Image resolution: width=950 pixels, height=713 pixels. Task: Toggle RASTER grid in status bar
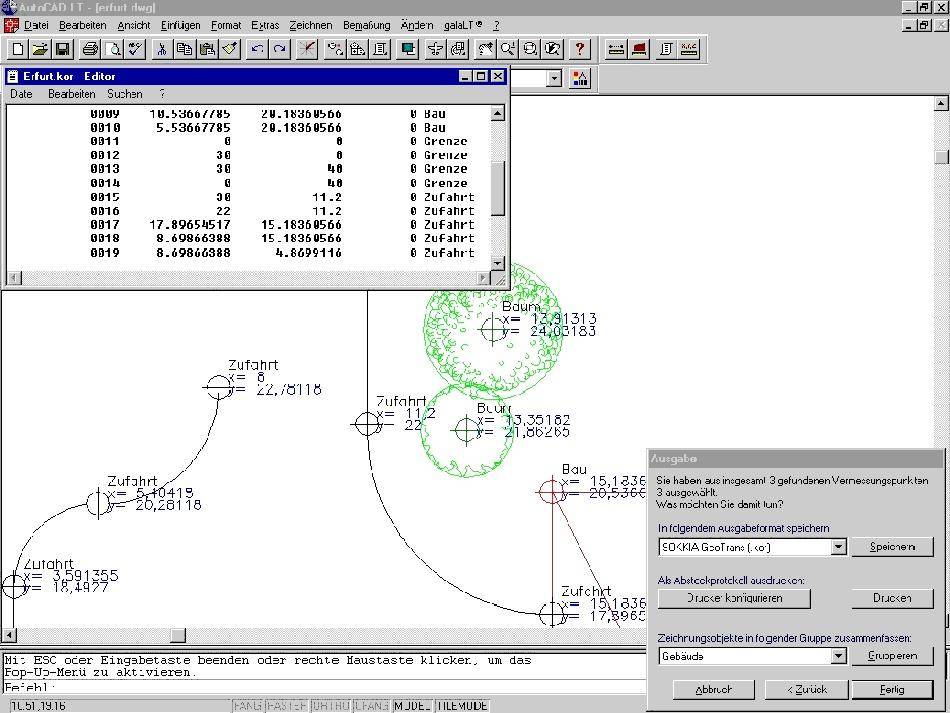pos(287,706)
